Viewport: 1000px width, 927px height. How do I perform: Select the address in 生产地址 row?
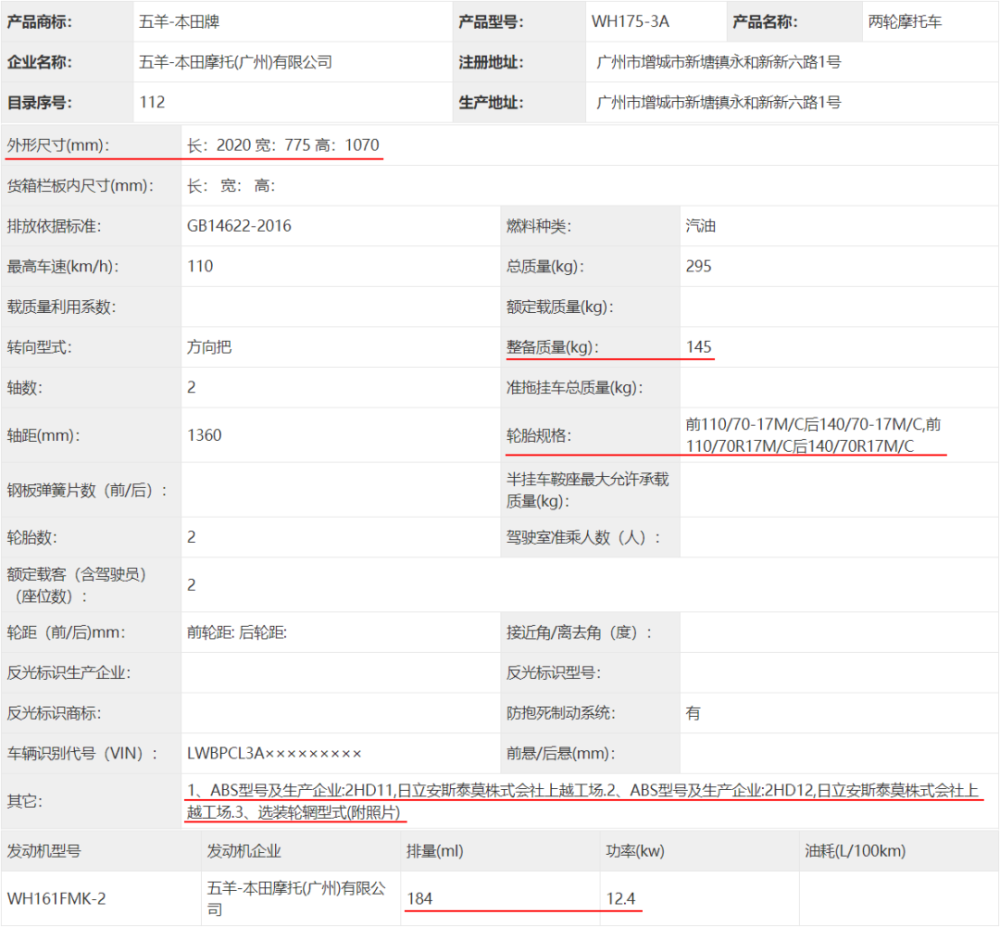tap(719, 103)
